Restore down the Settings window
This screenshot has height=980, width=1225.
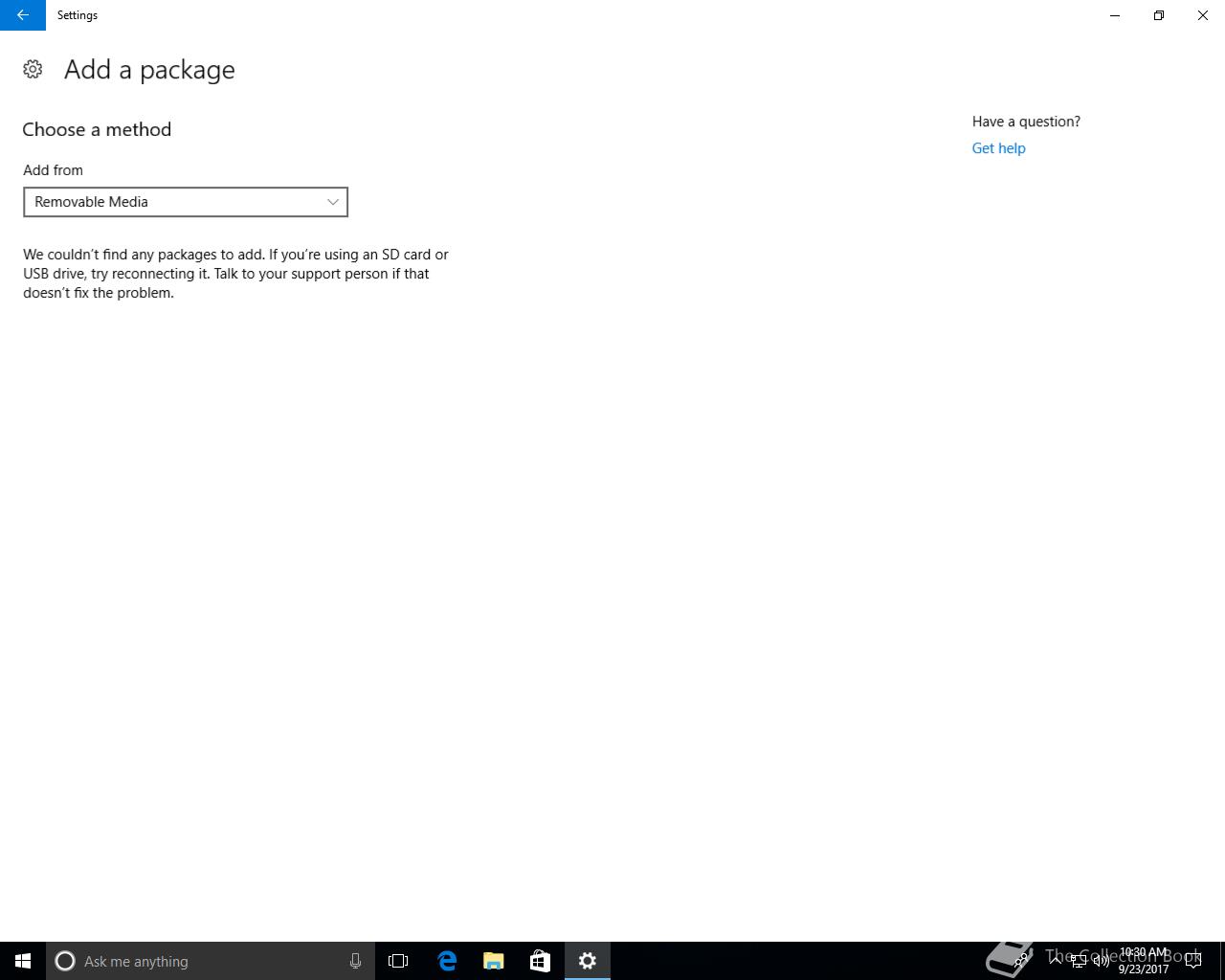pyautogui.click(x=1159, y=15)
